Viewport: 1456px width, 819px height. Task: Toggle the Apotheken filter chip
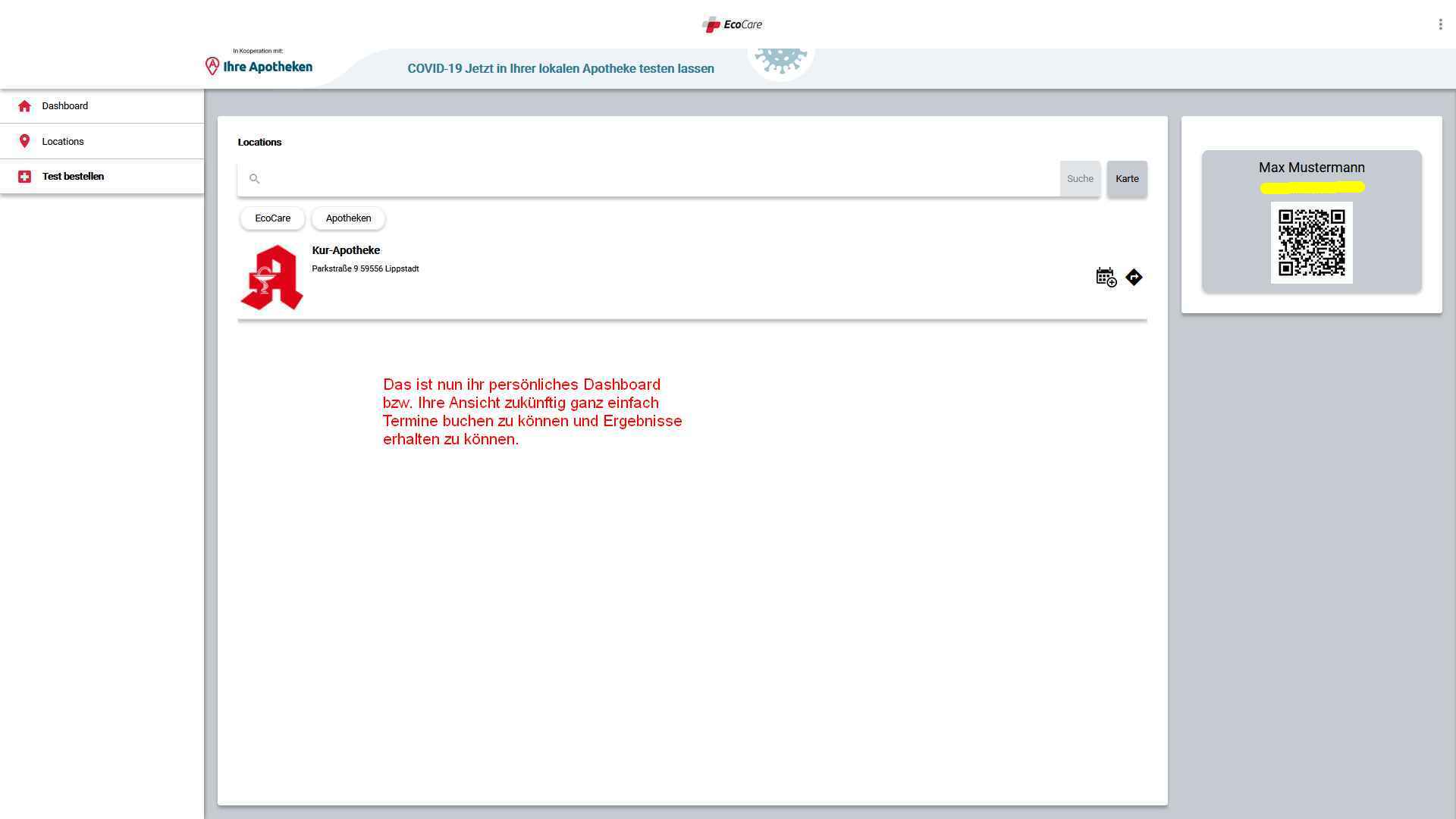click(348, 218)
